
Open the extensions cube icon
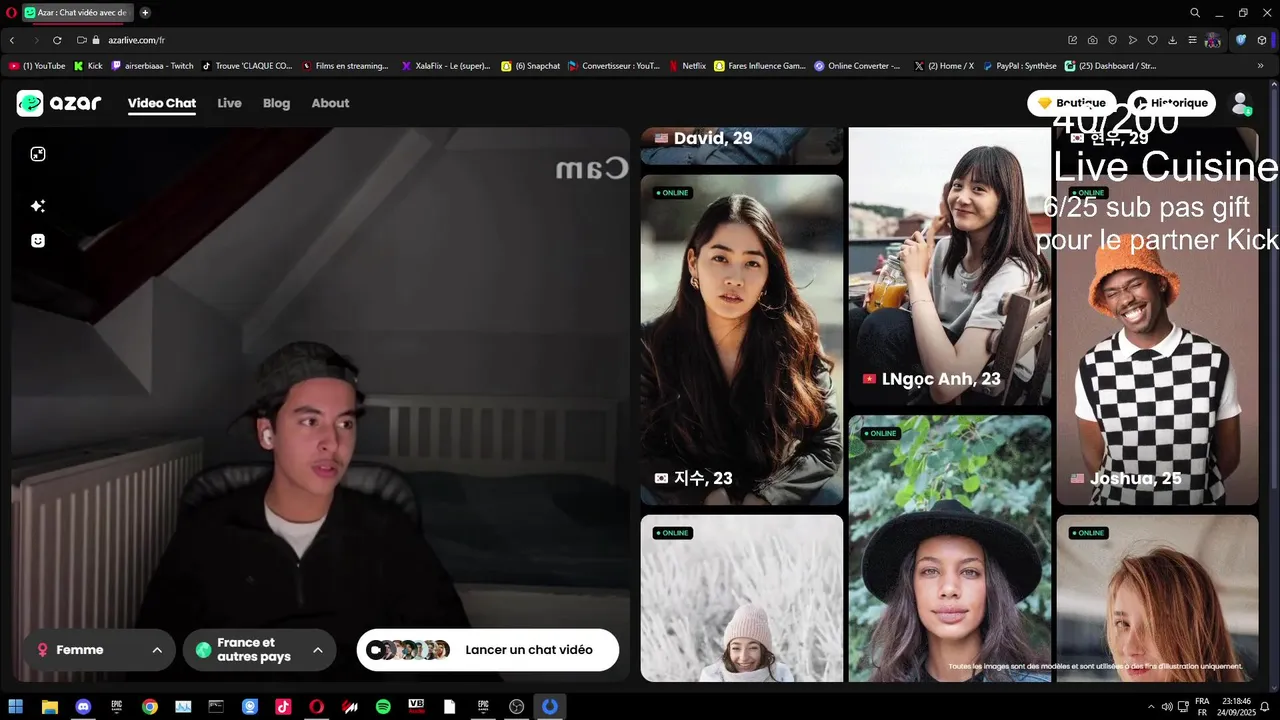pos(1262,40)
